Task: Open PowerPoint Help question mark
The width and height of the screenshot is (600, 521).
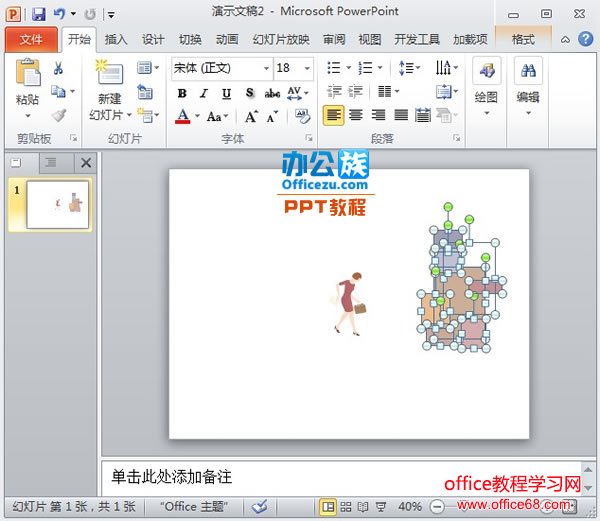Action: tap(585, 39)
